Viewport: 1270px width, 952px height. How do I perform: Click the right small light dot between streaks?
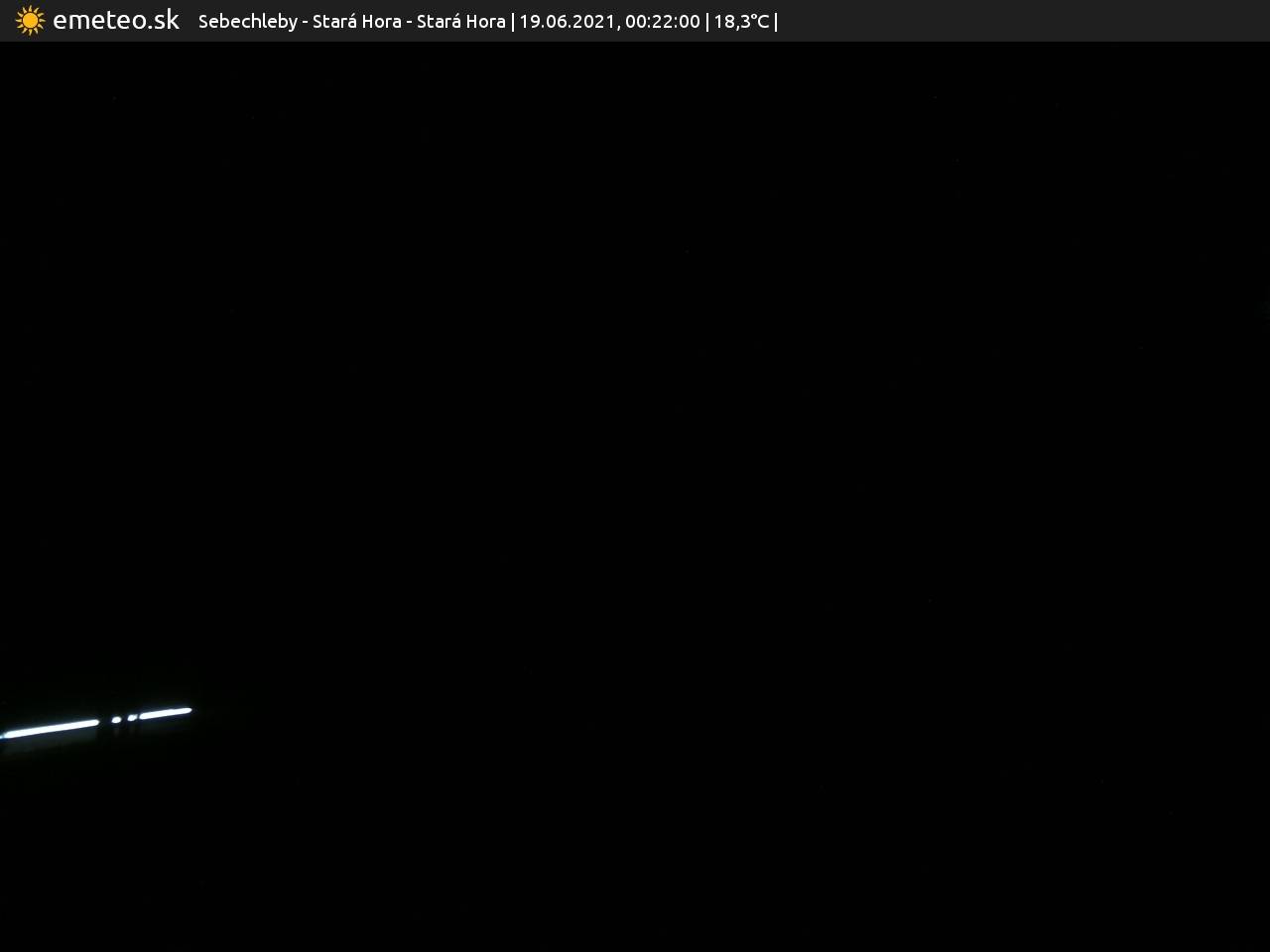(x=132, y=717)
